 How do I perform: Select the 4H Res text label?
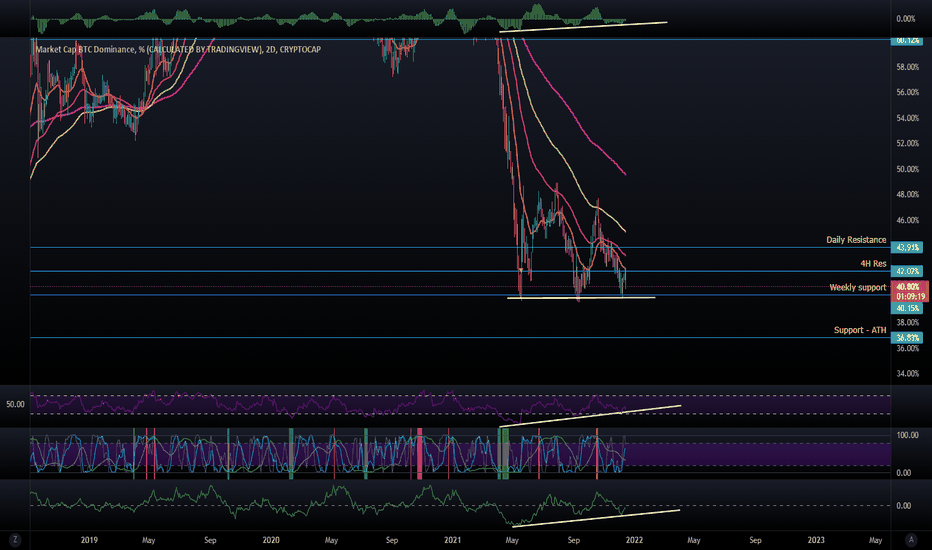873,263
